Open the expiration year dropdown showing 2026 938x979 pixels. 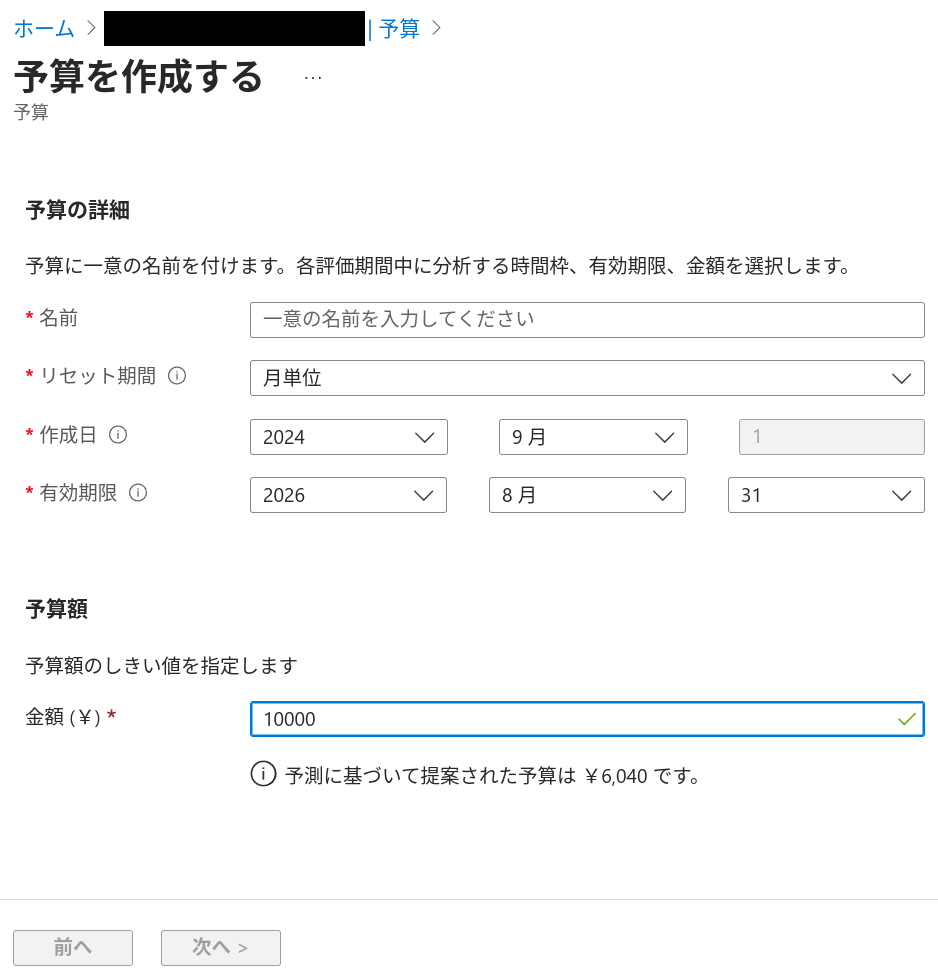pyautogui.click(x=348, y=495)
